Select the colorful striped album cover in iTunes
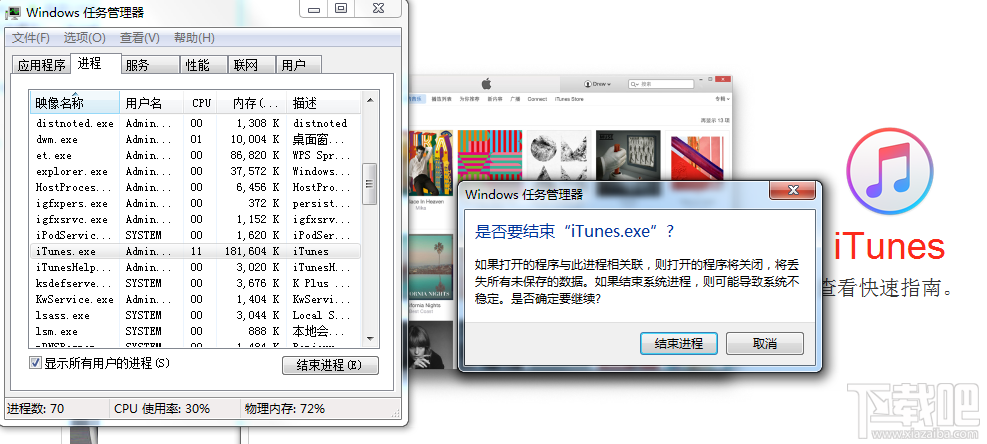This screenshot has height=444, width=987. pos(490,155)
